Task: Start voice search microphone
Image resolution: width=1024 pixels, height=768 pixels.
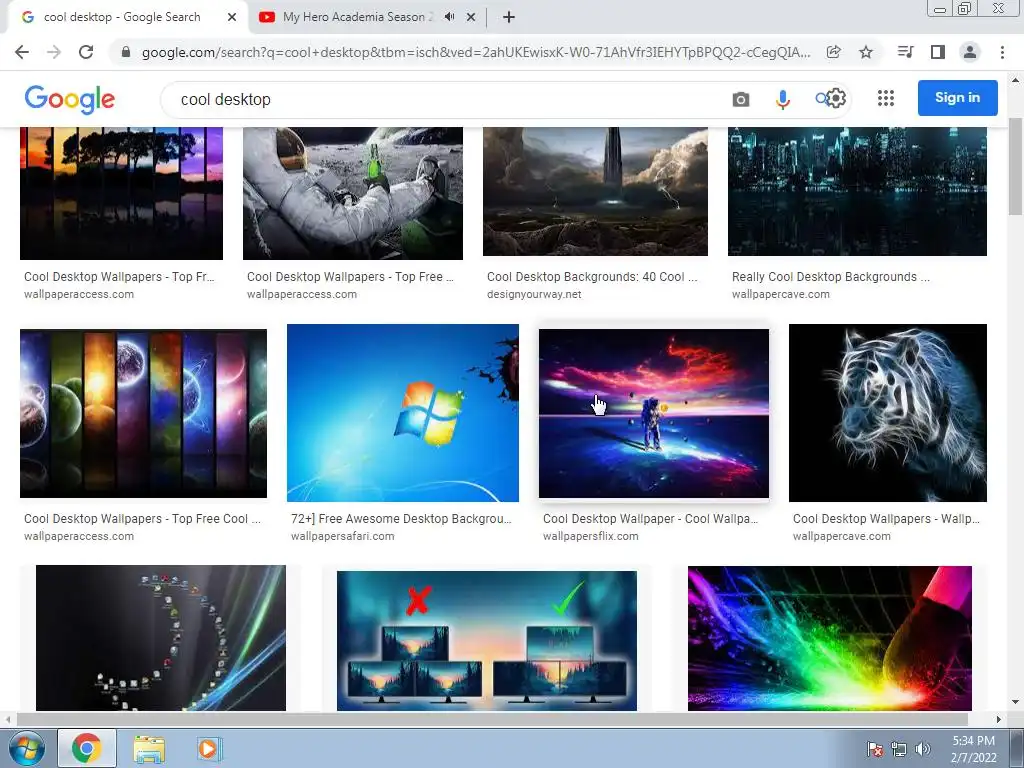Action: point(782,99)
